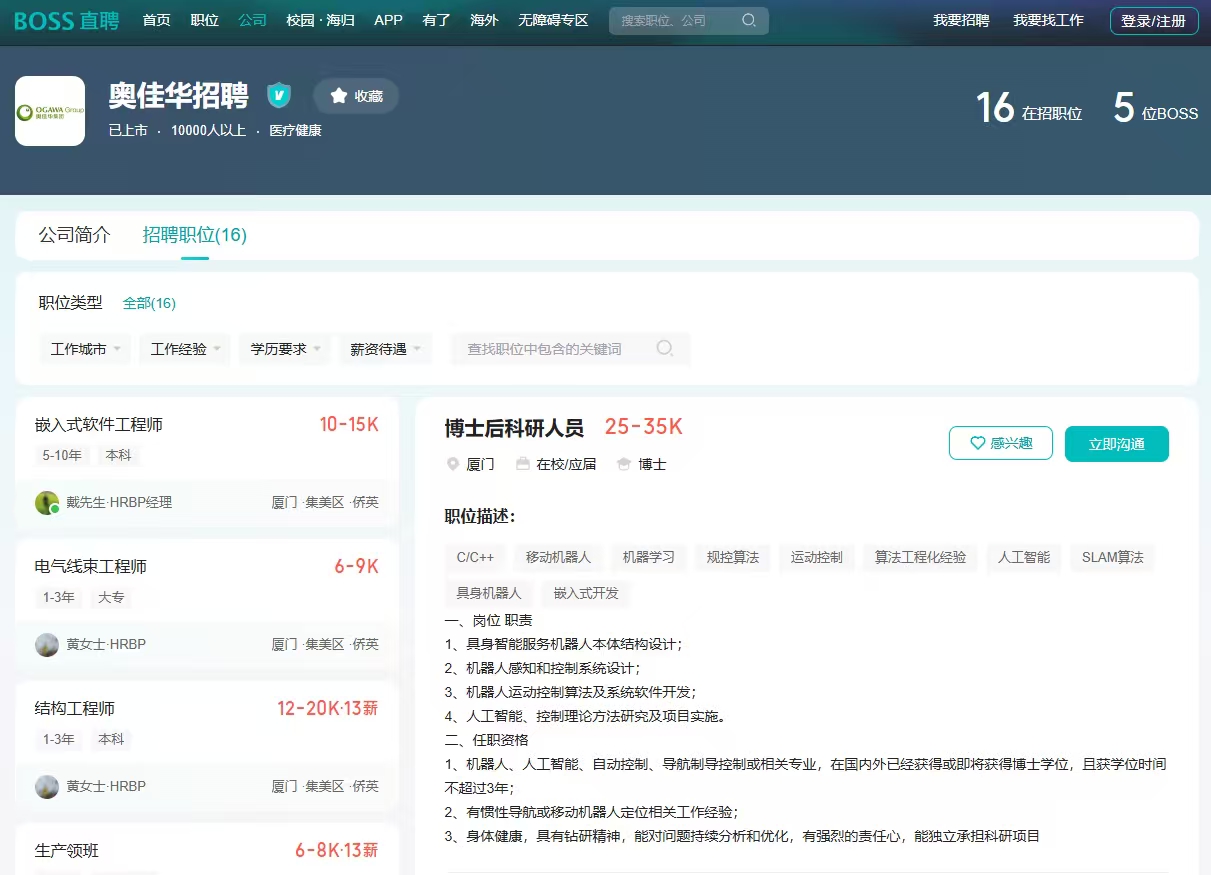Image resolution: width=1211 pixels, height=875 pixels.
Task: Open the 校园·海归 menu item
Action: [320, 21]
